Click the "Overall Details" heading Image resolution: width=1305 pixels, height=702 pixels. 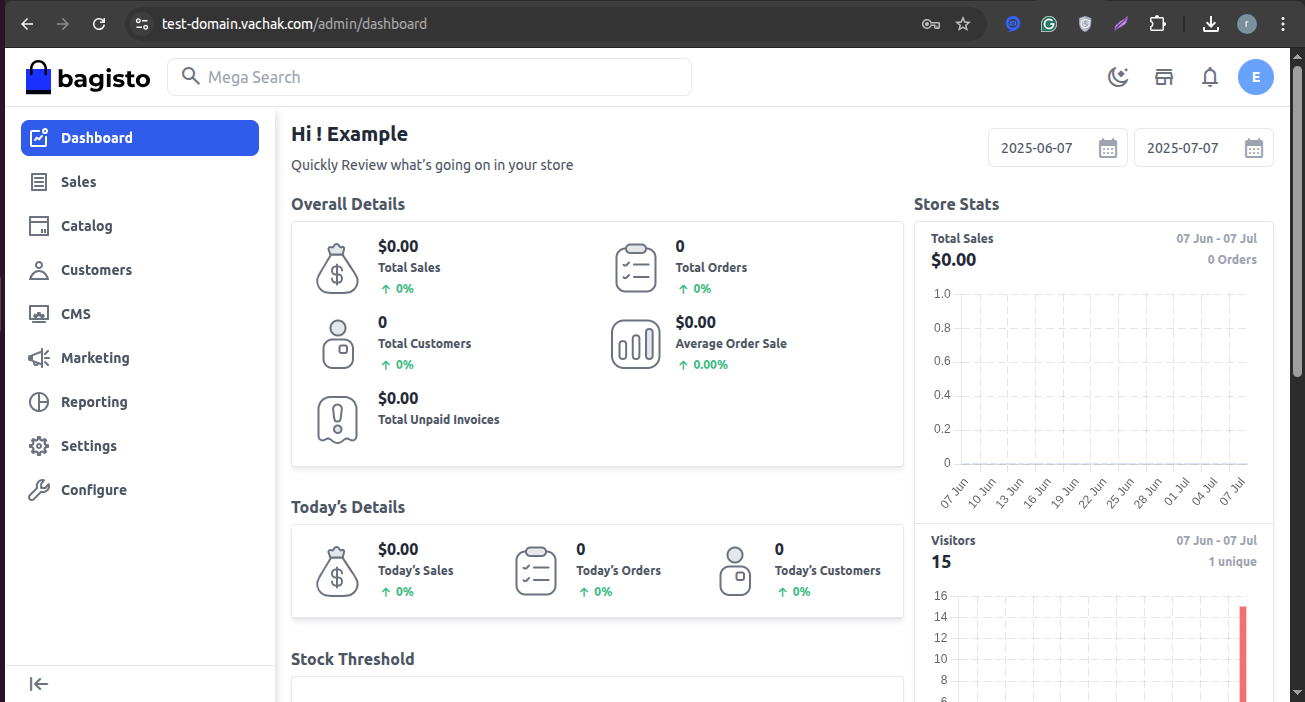(348, 204)
